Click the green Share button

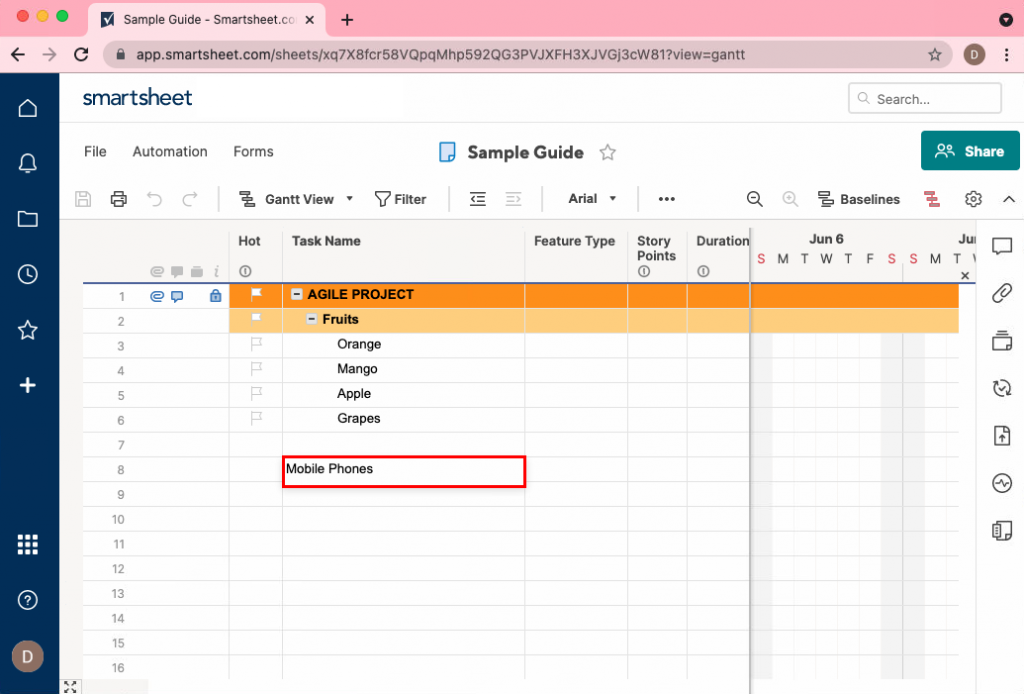pos(969,151)
